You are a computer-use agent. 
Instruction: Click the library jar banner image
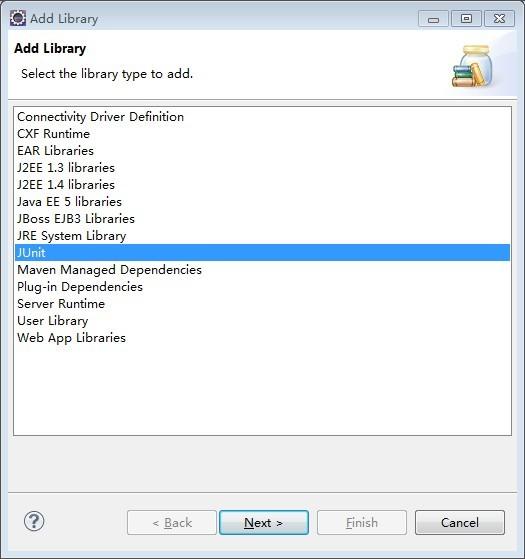click(x=473, y=66)
